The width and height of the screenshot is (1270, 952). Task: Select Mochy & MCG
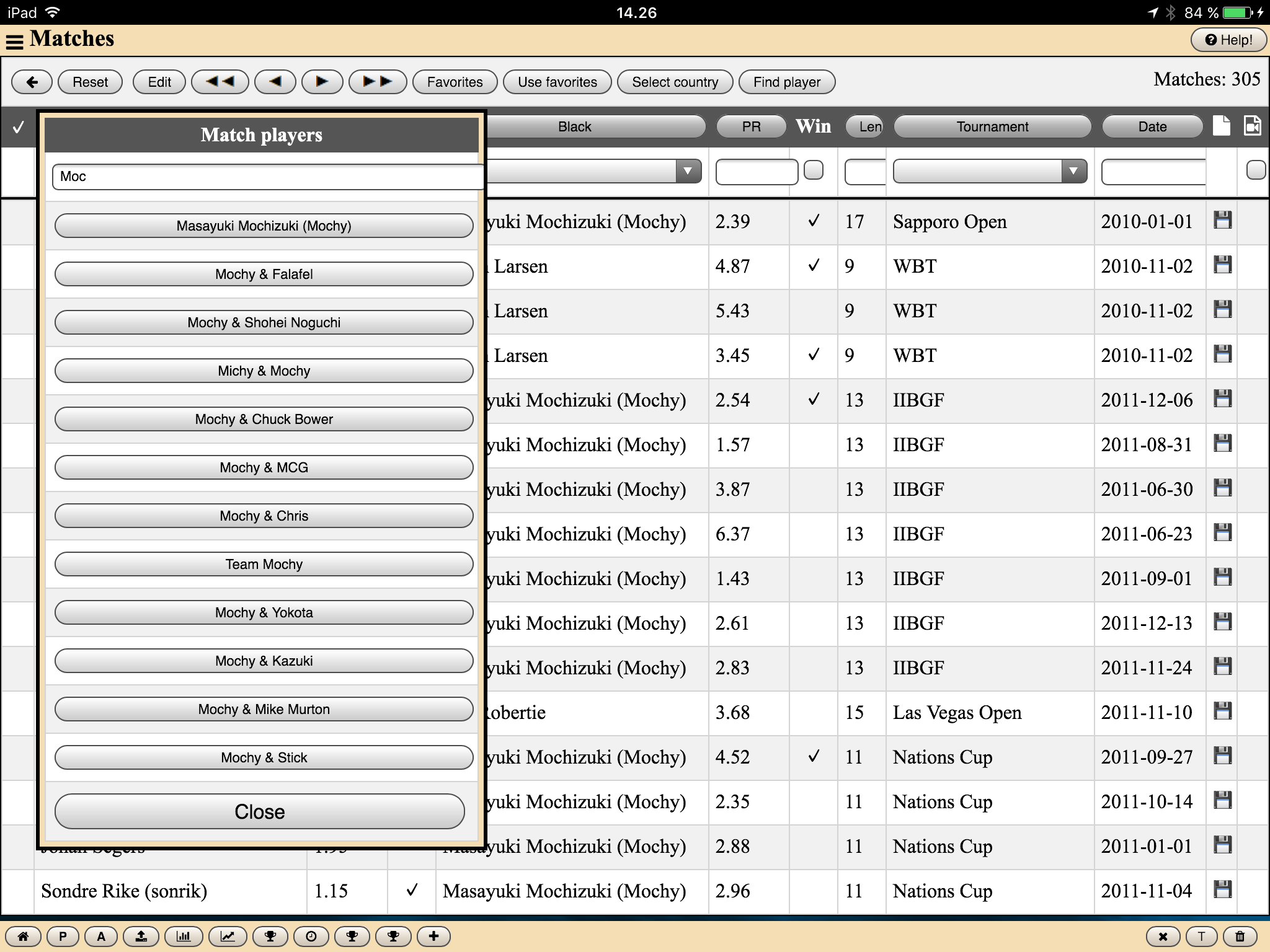click(x=264, y=467)
